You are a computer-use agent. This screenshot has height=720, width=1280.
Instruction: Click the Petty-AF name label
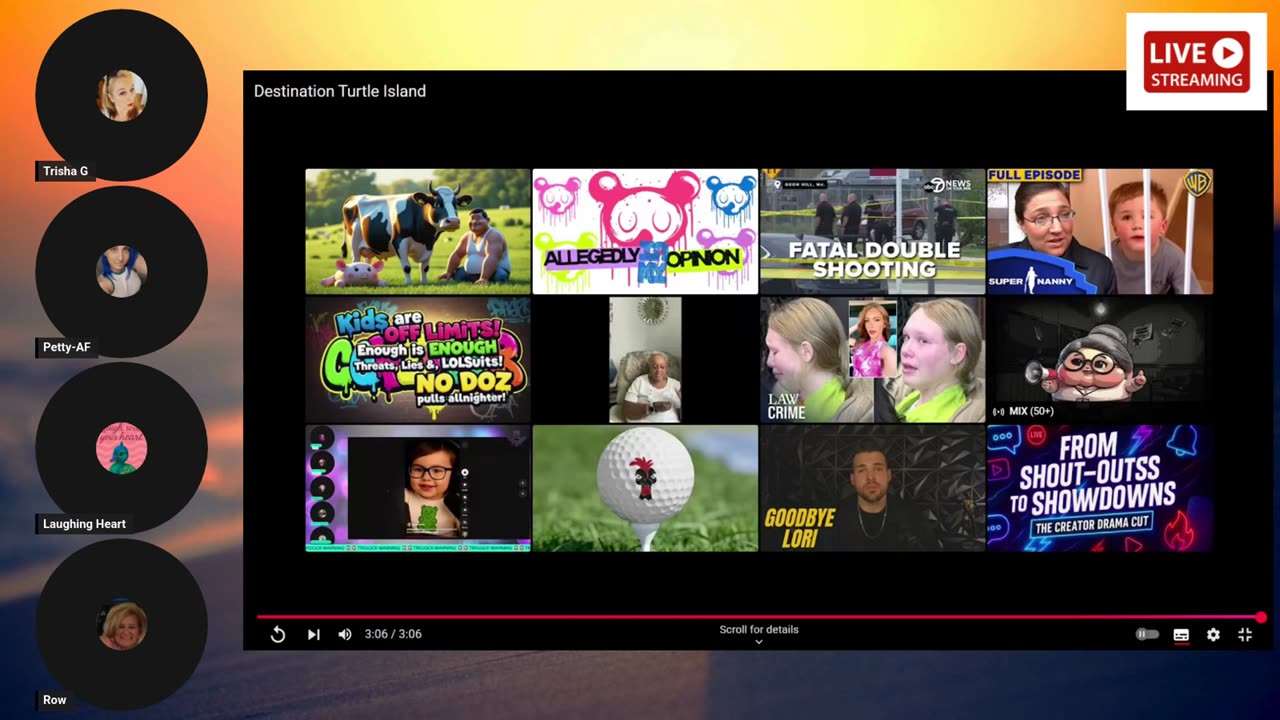[x=67, y=347]
